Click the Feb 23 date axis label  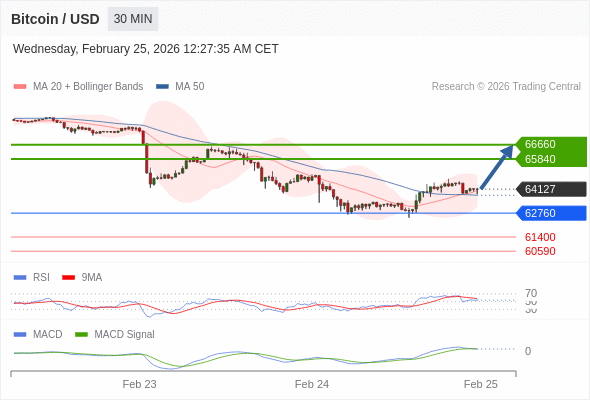[139, 384]
